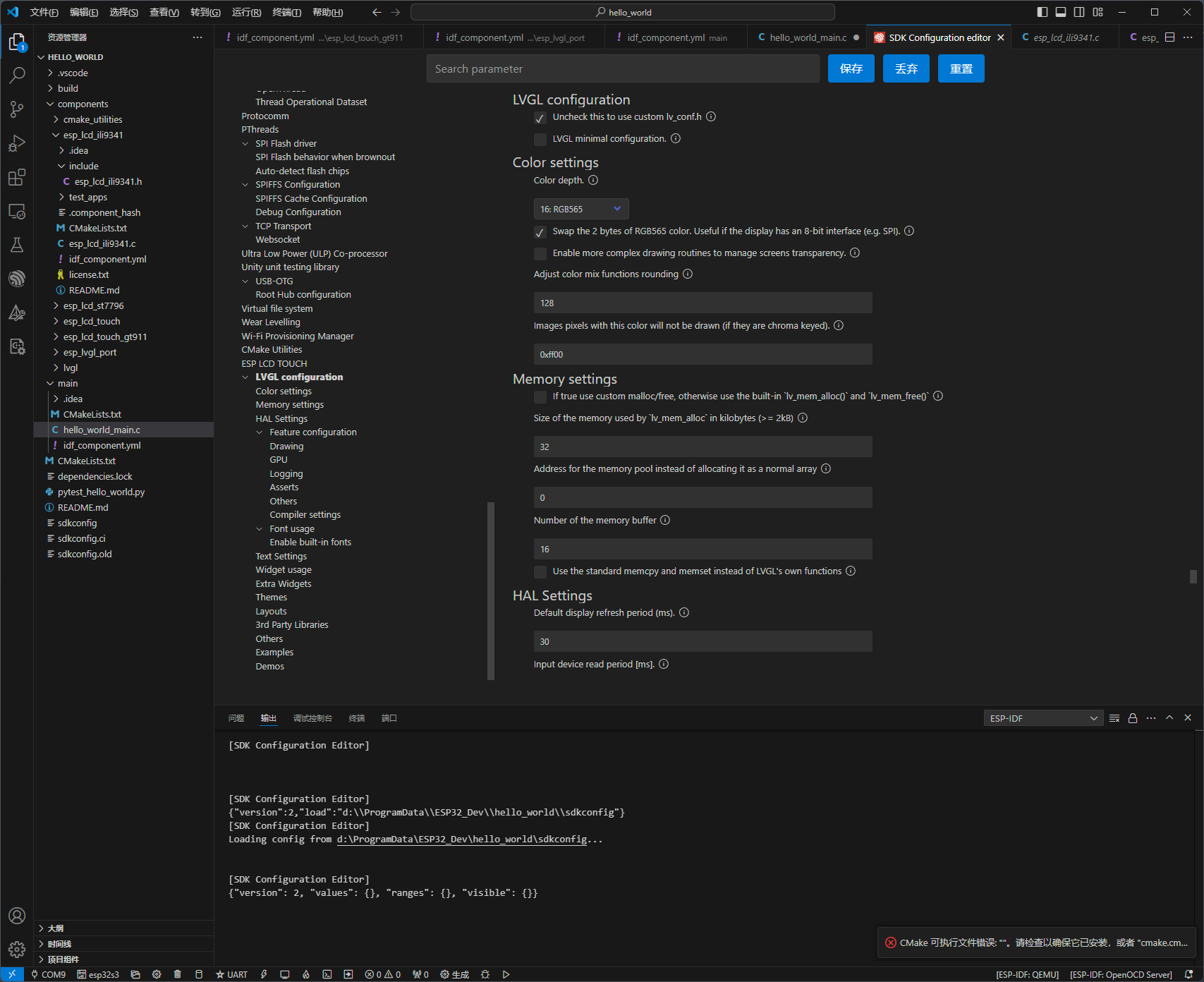Navigate back arrow in title bar
The width and height of the screenshot is (1204, 982).
pos(377,12)
